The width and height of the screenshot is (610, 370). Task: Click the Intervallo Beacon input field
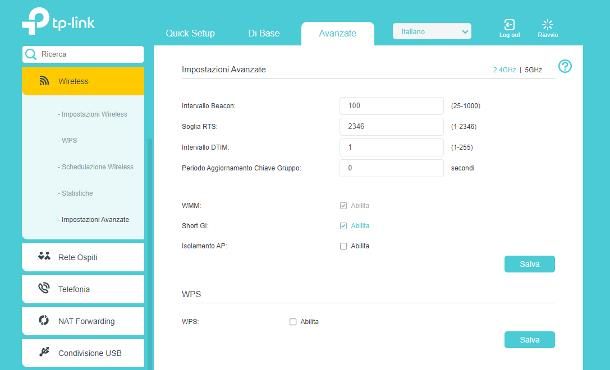point(391,106)
